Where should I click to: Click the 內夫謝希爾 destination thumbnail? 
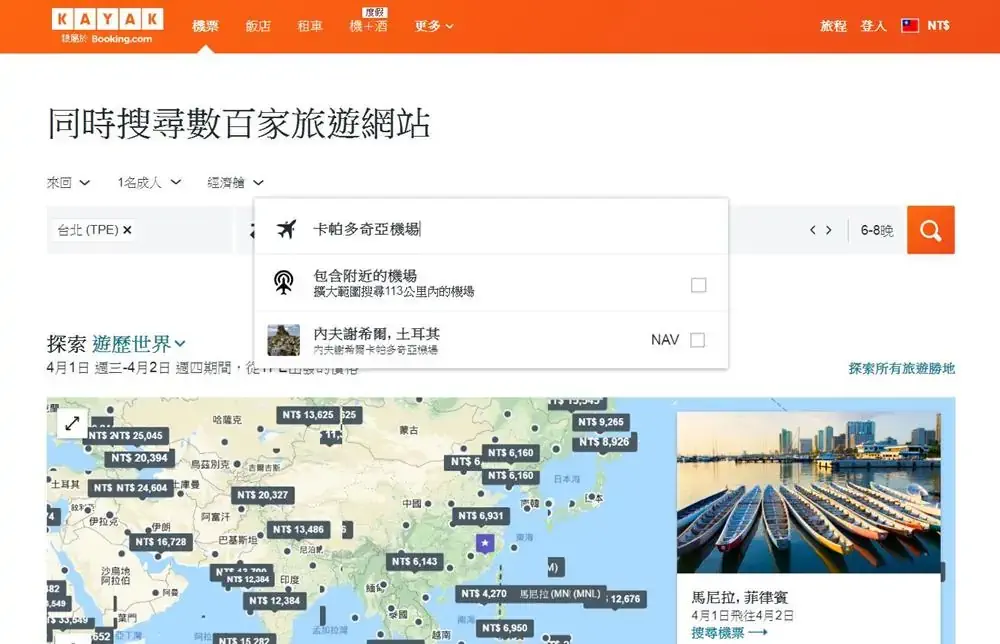click(x=284, y=340)
